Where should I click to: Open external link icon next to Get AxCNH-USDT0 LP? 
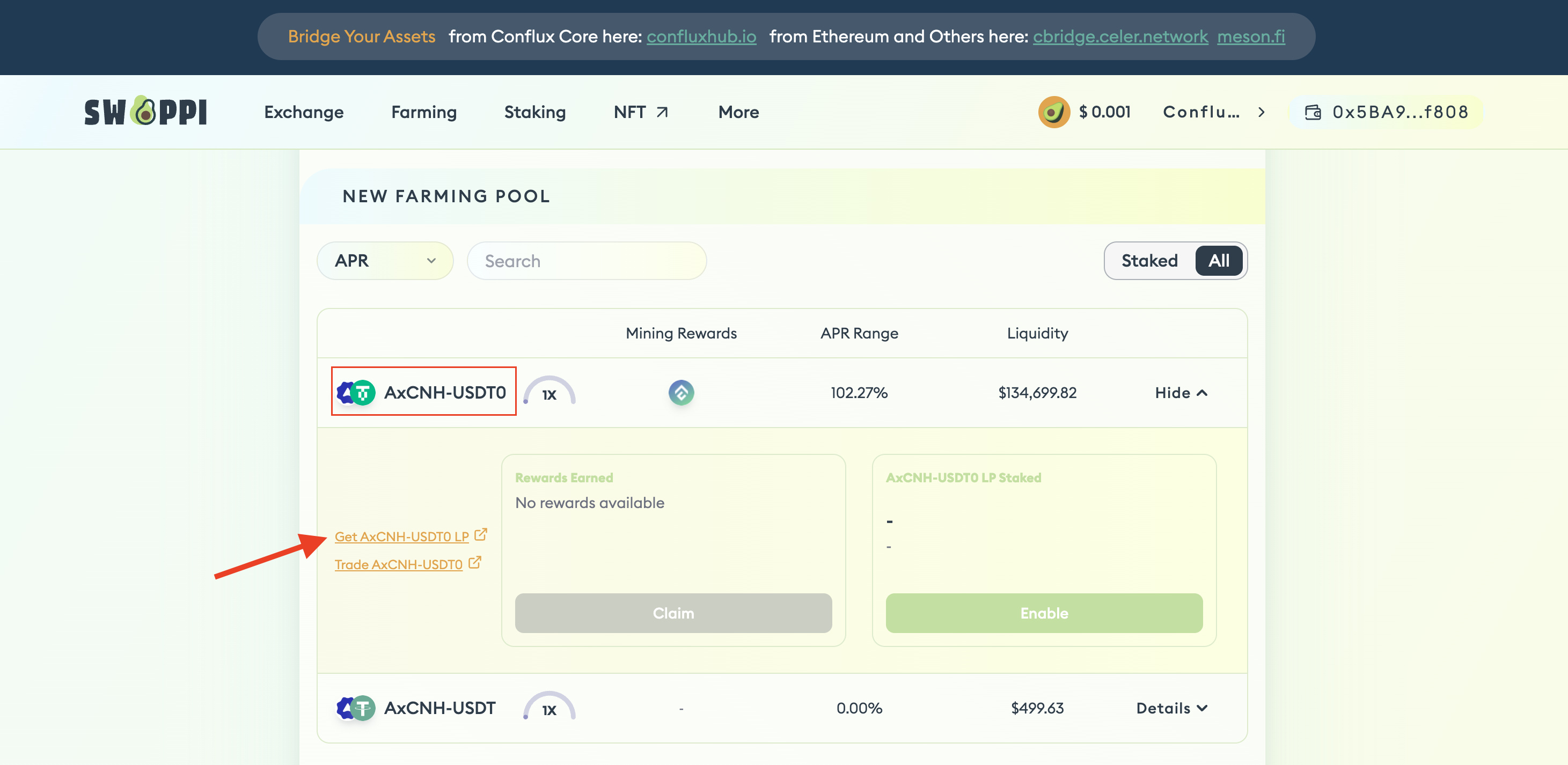click(x=480, y=534)
